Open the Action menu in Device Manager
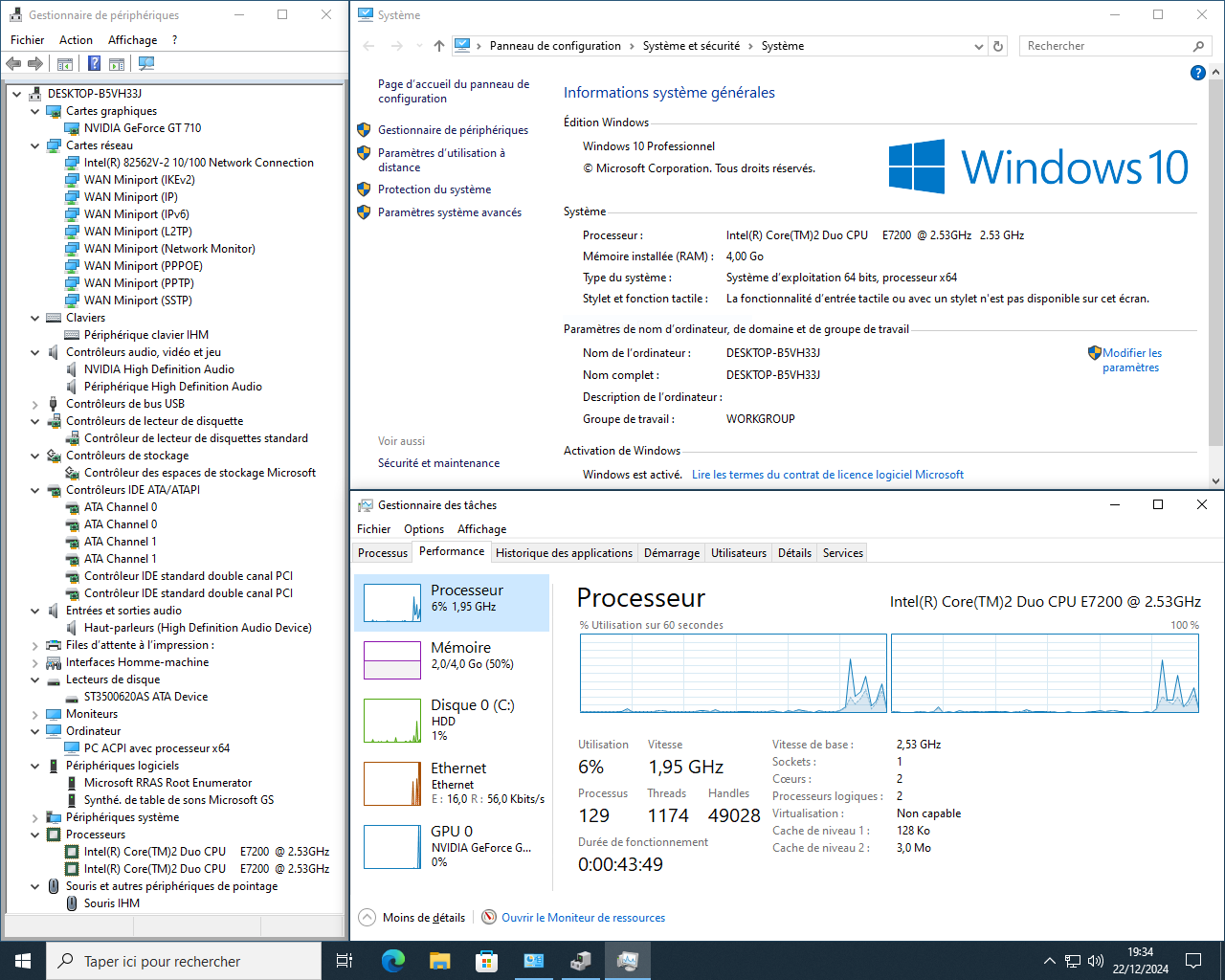The height and width of the screenshot is (980, 1225). click(76, 40)
